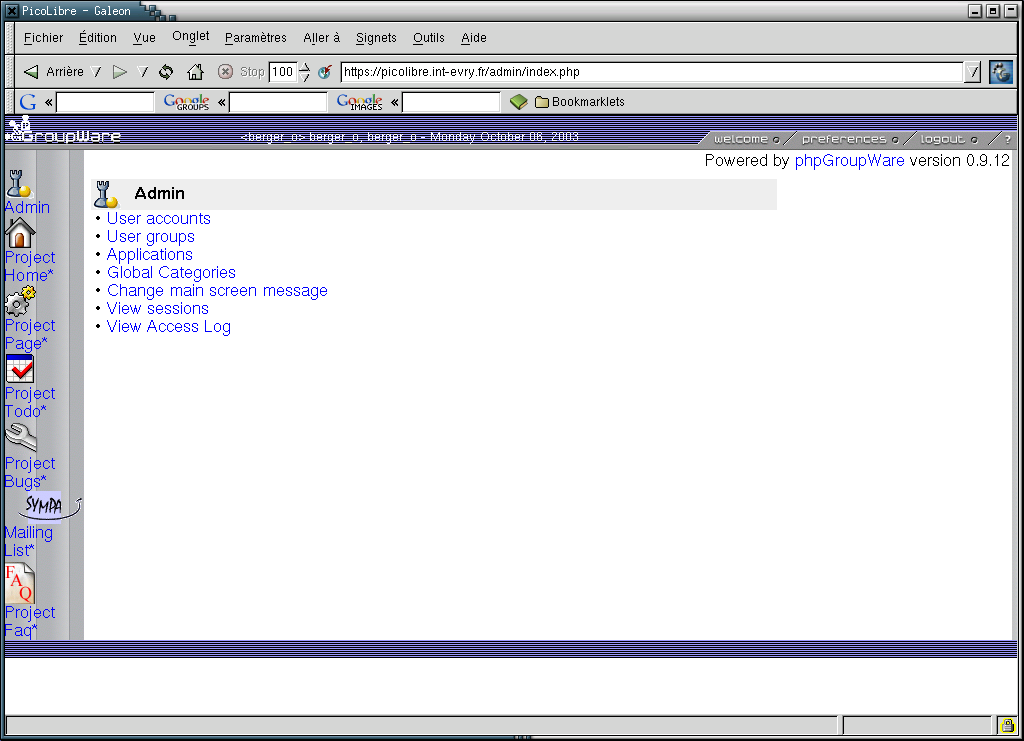
Task: Open the Project Home house icon
Action: pos(20,233)
